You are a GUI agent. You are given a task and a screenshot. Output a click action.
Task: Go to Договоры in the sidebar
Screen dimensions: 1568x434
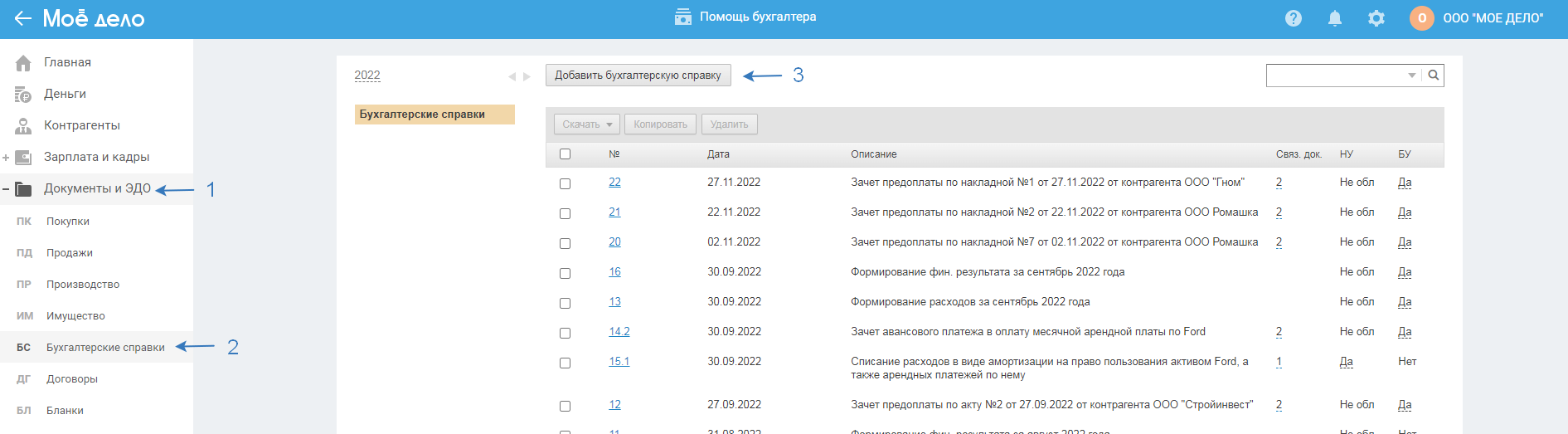pyautogui.click(x=72, y=379)
